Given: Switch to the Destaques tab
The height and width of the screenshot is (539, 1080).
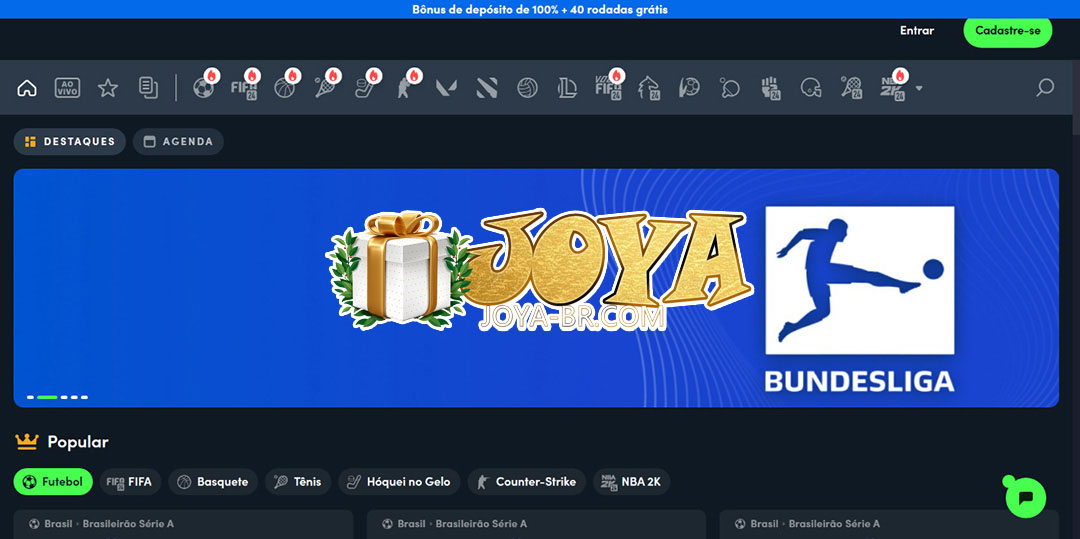Looking at the screenshot, I should (x=70, y=142).
